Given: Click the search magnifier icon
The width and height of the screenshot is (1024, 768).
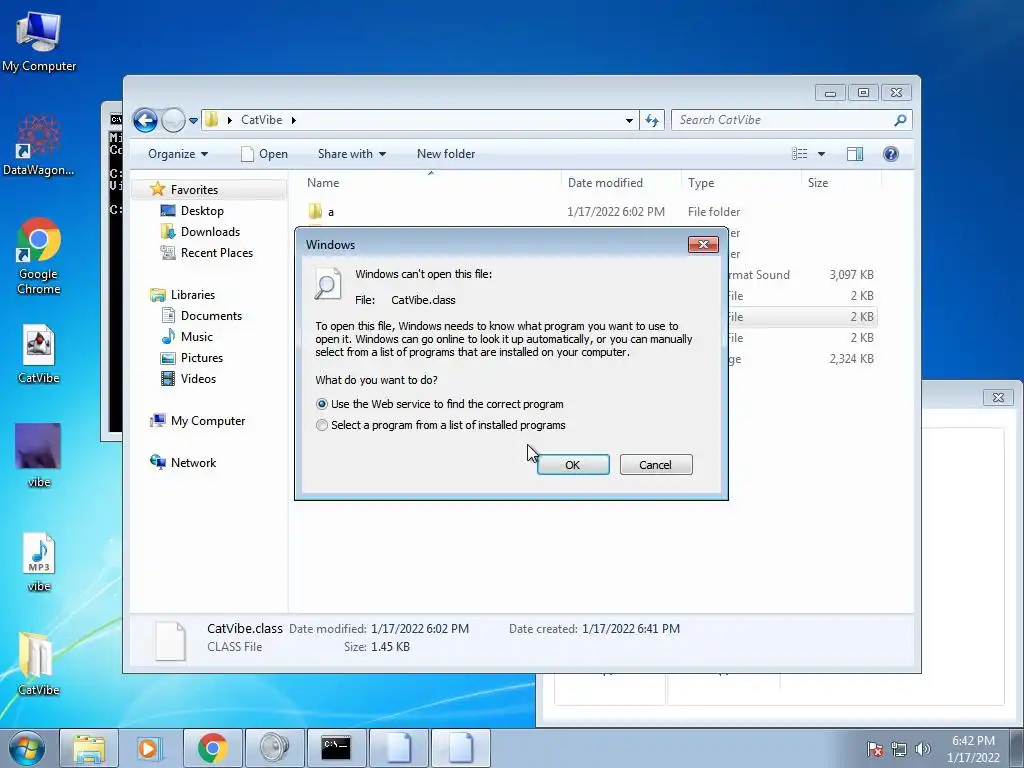Looking at the screenshot, I should (x=901, y=120).
